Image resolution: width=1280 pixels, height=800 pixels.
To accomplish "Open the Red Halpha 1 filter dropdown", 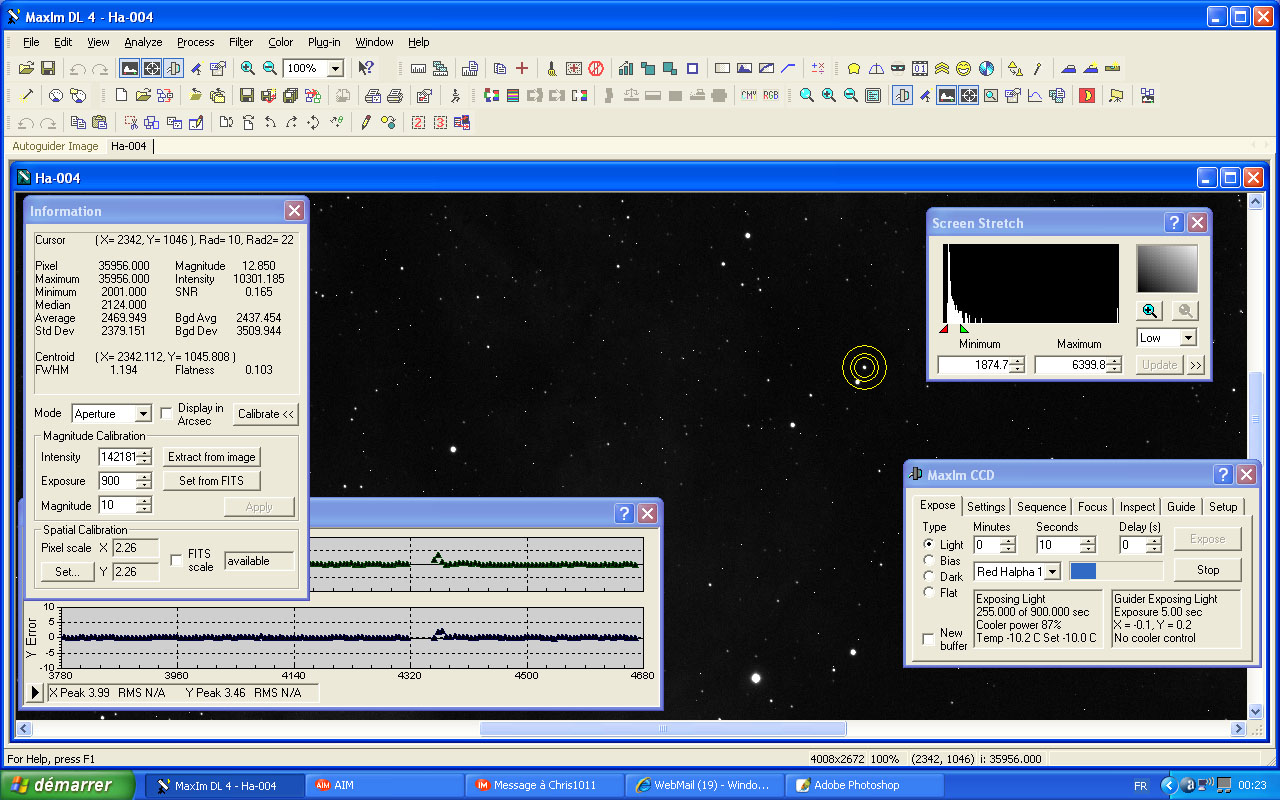I will [1052, 572].
